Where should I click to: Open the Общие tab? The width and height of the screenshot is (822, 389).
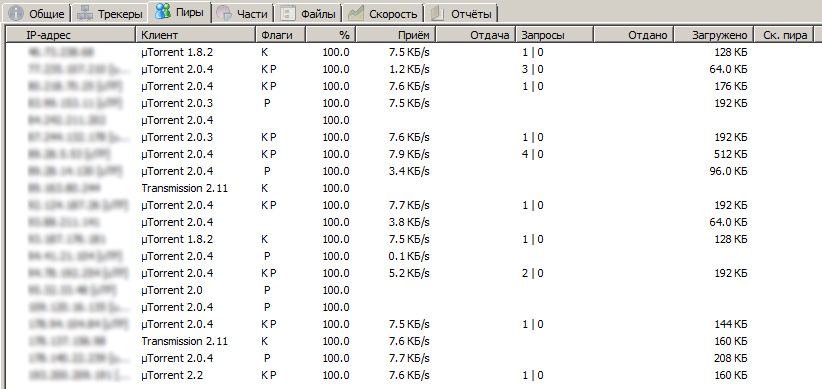pos(37,14)
